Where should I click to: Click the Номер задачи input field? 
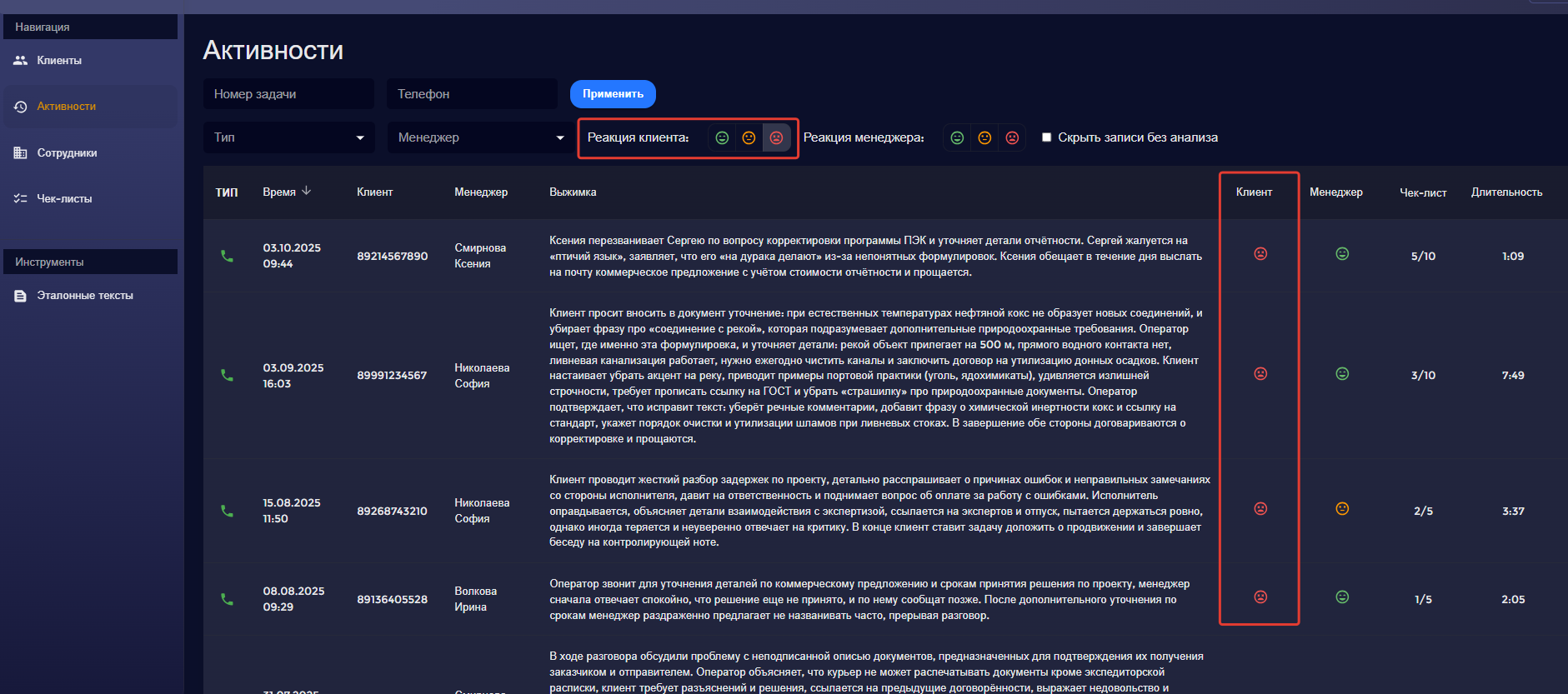coord(288,94)
